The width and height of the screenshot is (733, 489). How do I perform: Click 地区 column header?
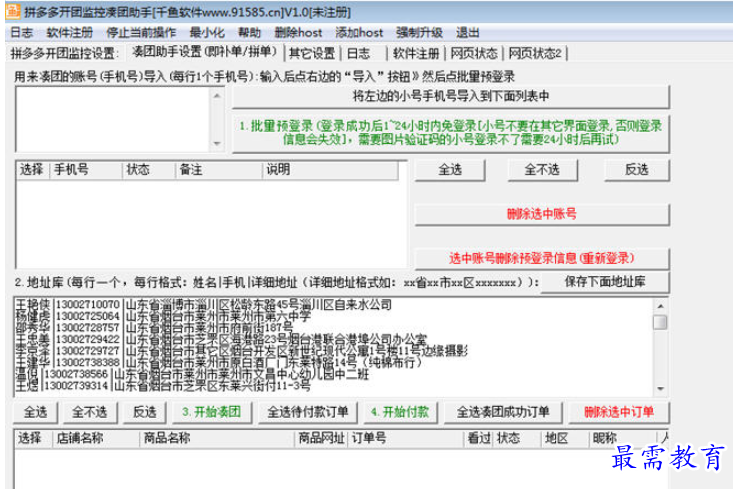565,439
